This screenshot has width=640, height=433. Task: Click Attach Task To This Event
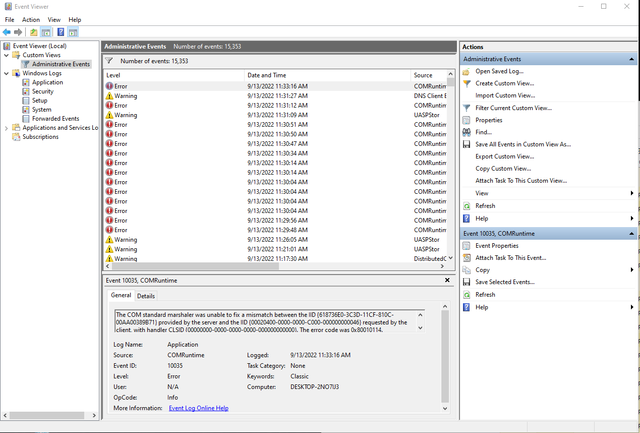click(x=510, y=258)
